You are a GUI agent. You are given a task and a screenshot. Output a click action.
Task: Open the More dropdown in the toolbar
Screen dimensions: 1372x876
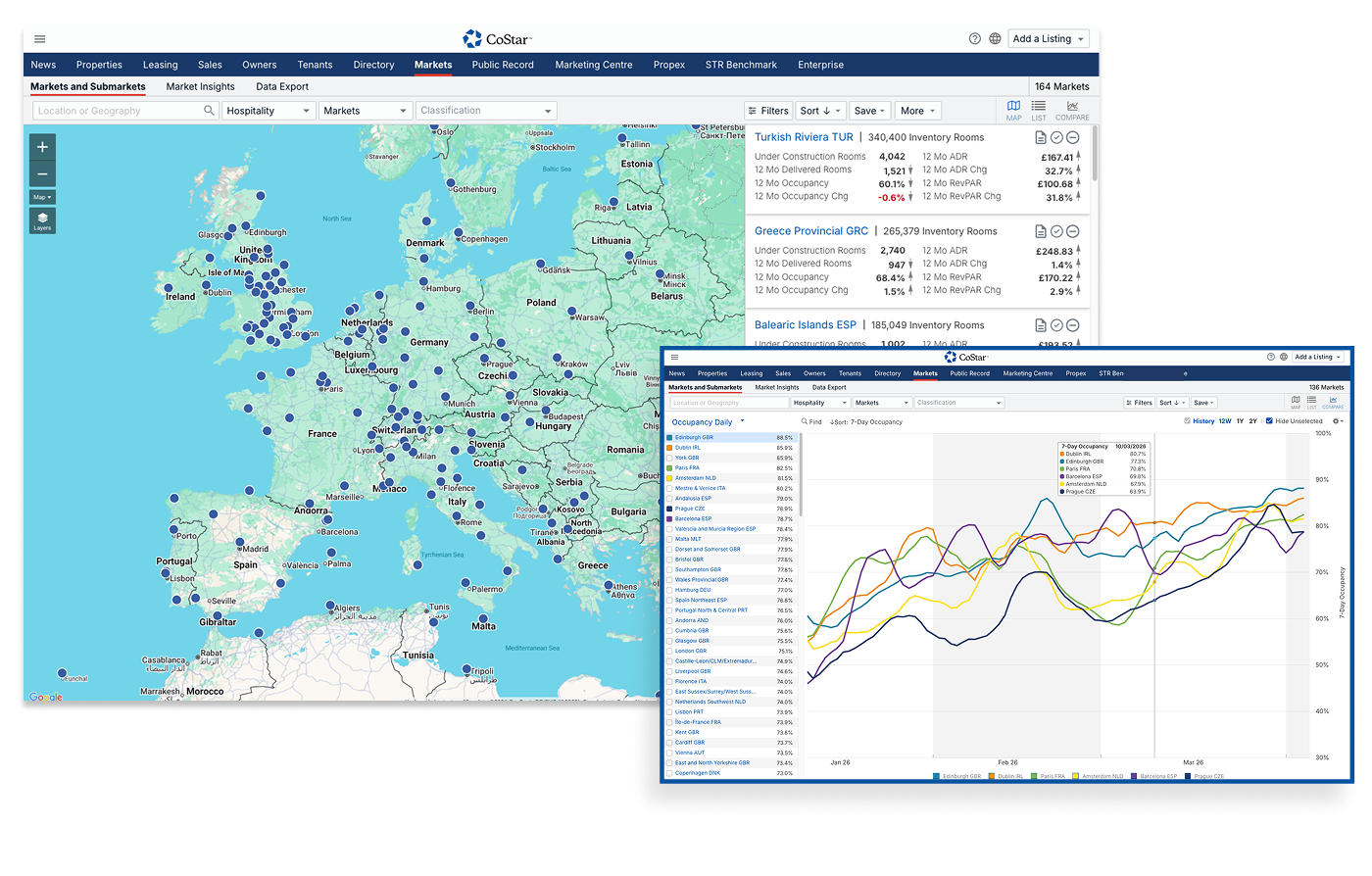(x=918, y=111)
